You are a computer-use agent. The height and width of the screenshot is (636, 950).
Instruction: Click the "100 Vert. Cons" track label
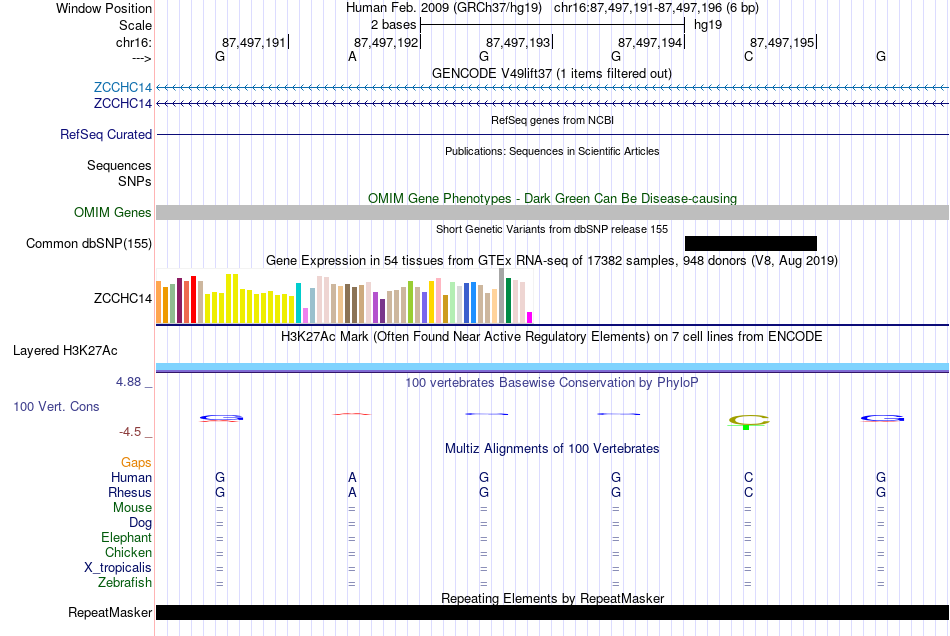point(56,406)
